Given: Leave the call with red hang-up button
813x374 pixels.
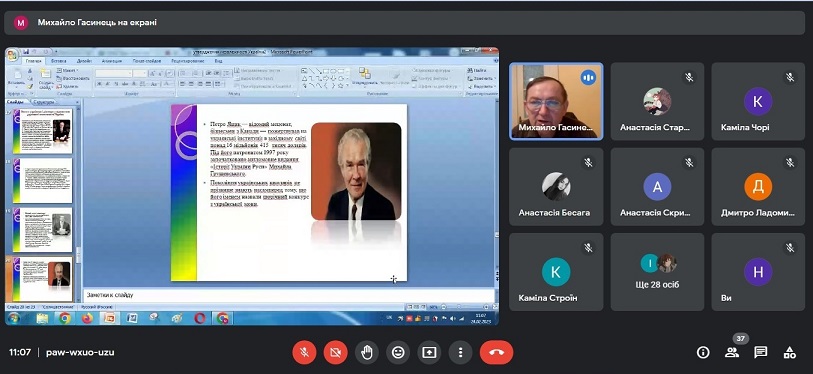Looking at the screenshot, I should pyautogui.click(x=496, y=353).
